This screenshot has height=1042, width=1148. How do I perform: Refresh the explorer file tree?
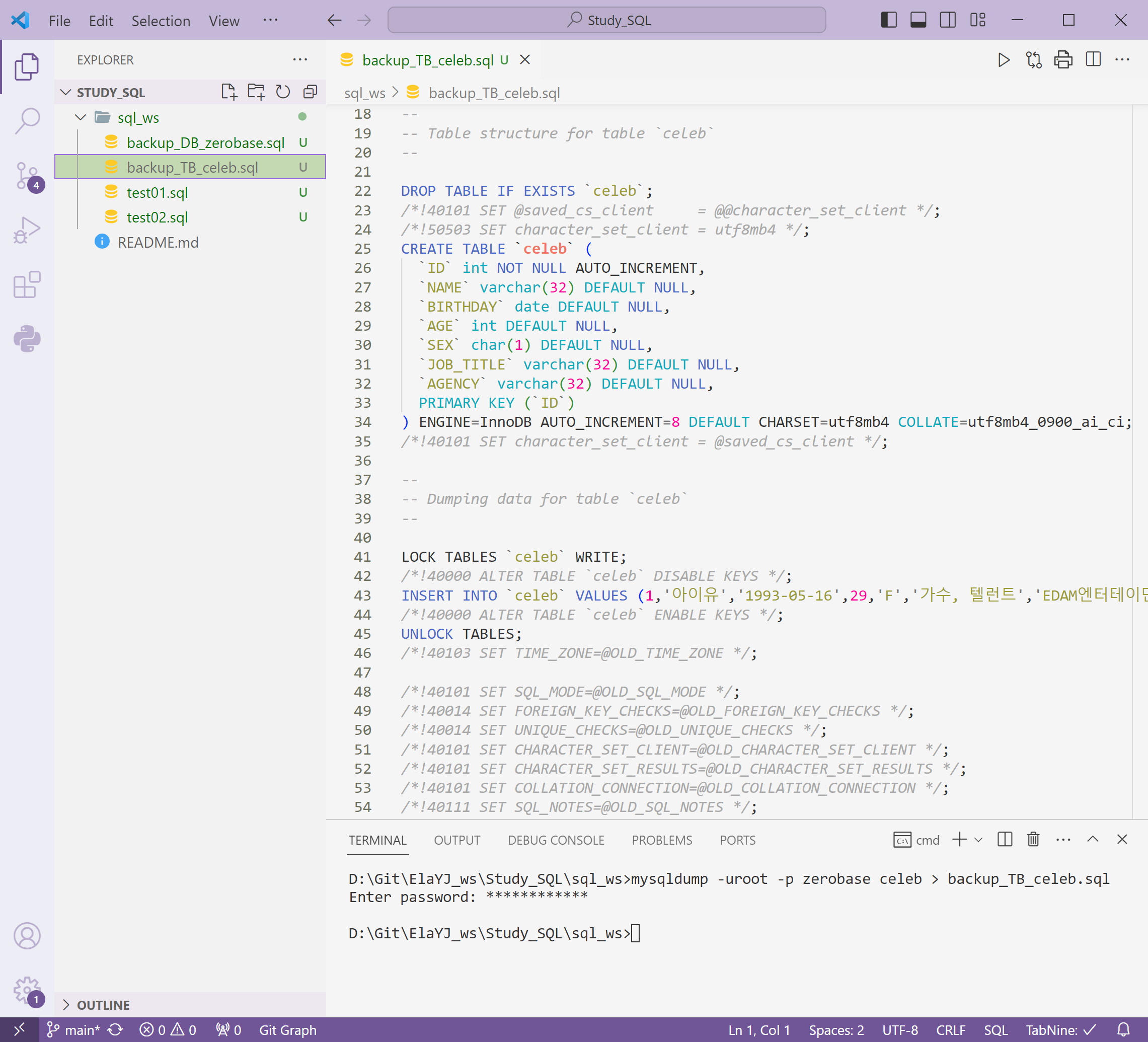[x=283, y=92]
